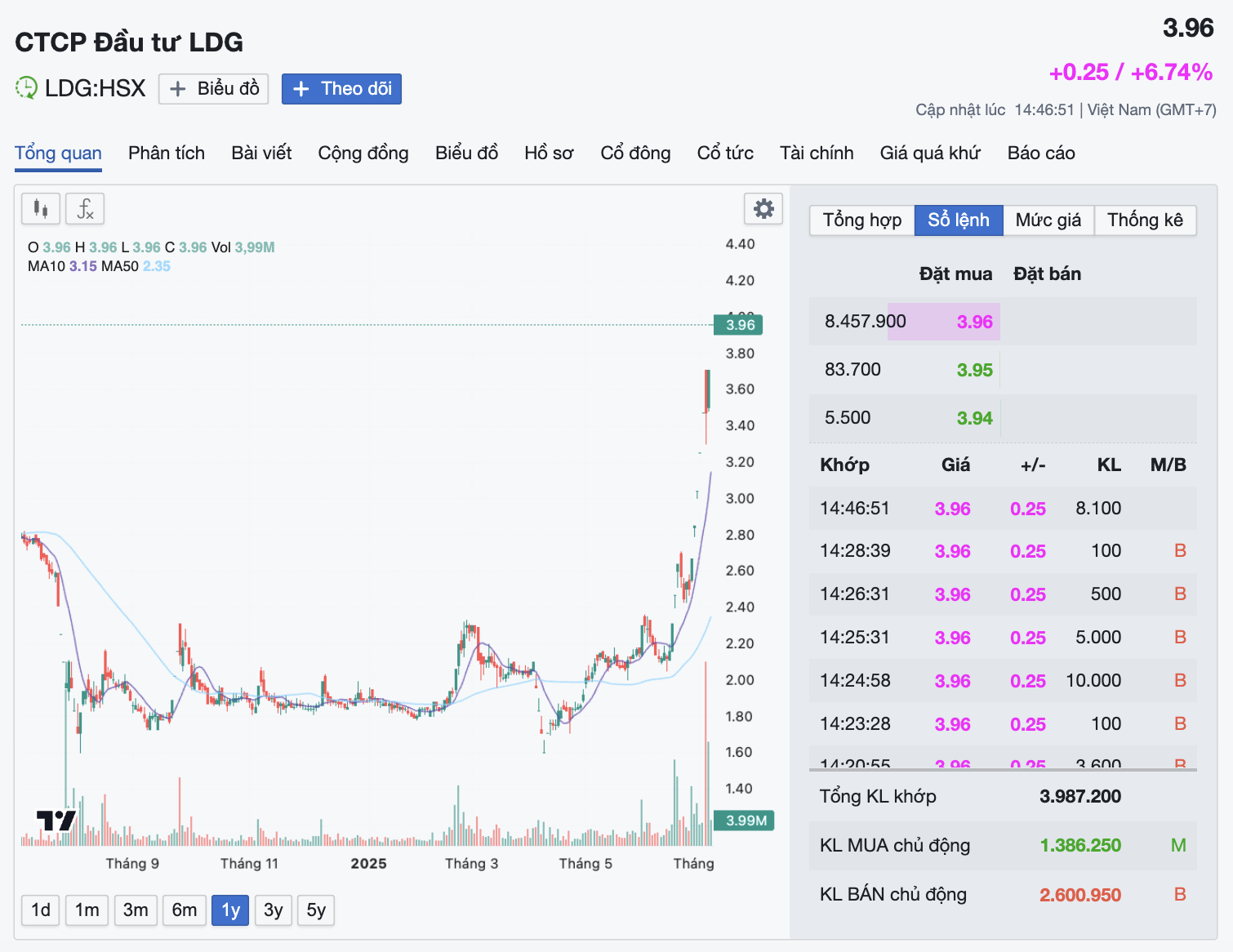
Task: Click the Theo dõi follow button
Action: (341, 88)
